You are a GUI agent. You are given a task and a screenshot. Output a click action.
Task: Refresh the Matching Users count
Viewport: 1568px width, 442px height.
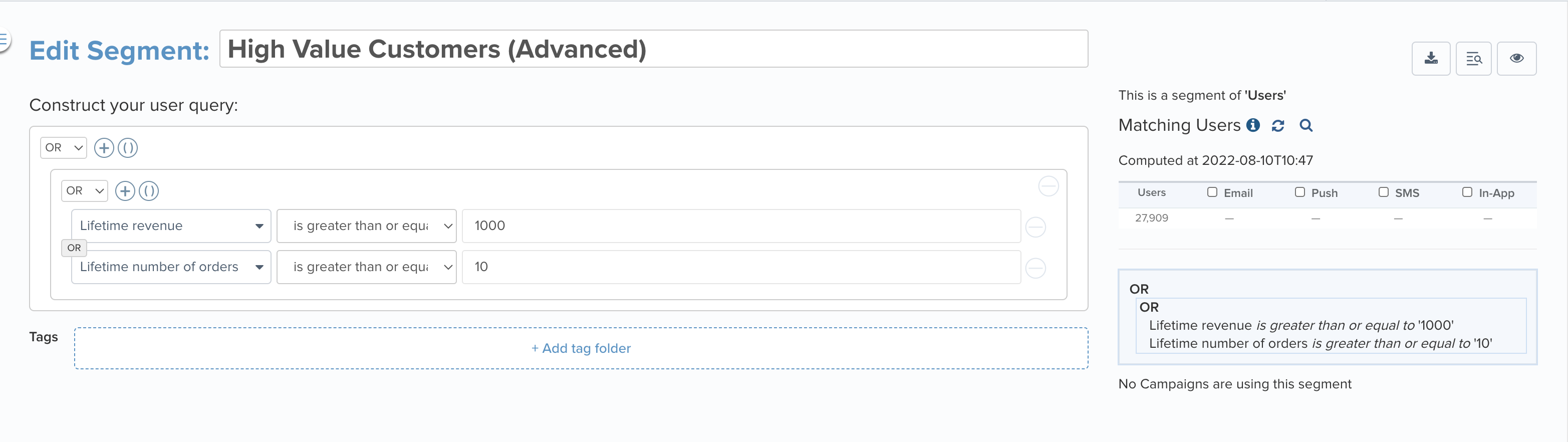click(1277, 125)
